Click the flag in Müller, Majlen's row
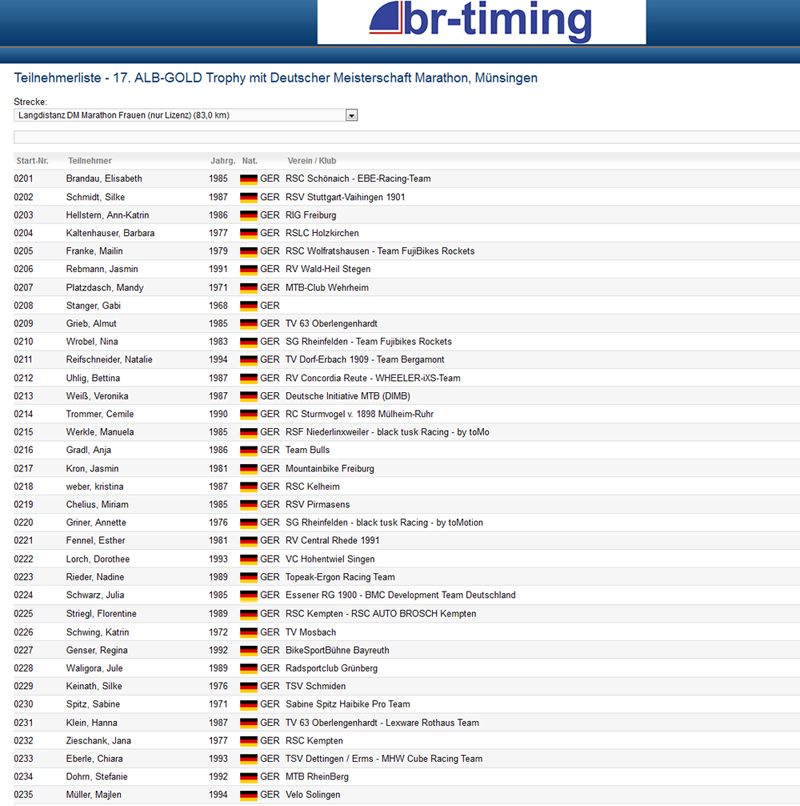The image size is (800, 806). click(x=249, y=795)
